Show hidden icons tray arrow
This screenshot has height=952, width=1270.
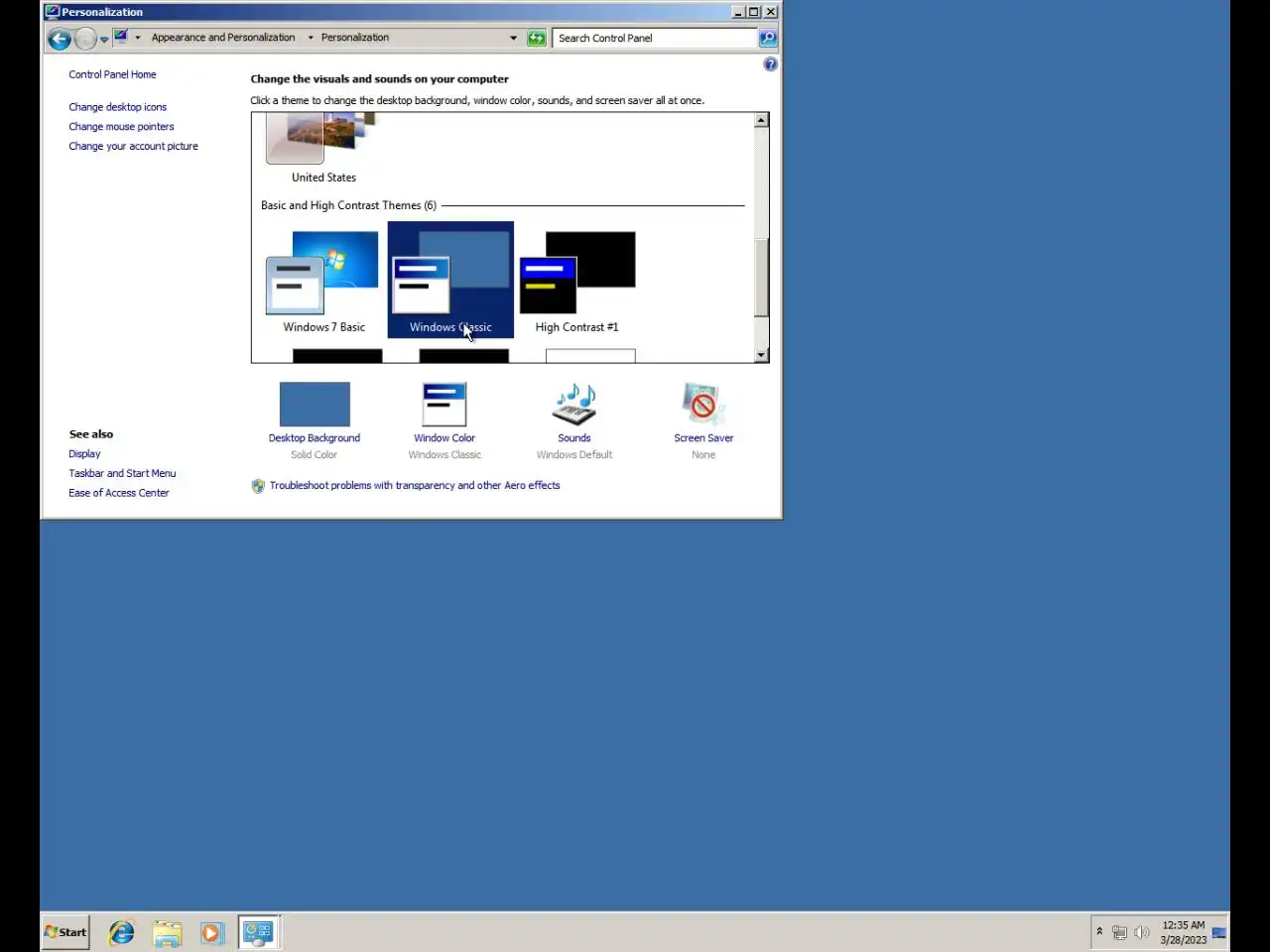(x=1099, y=931)
